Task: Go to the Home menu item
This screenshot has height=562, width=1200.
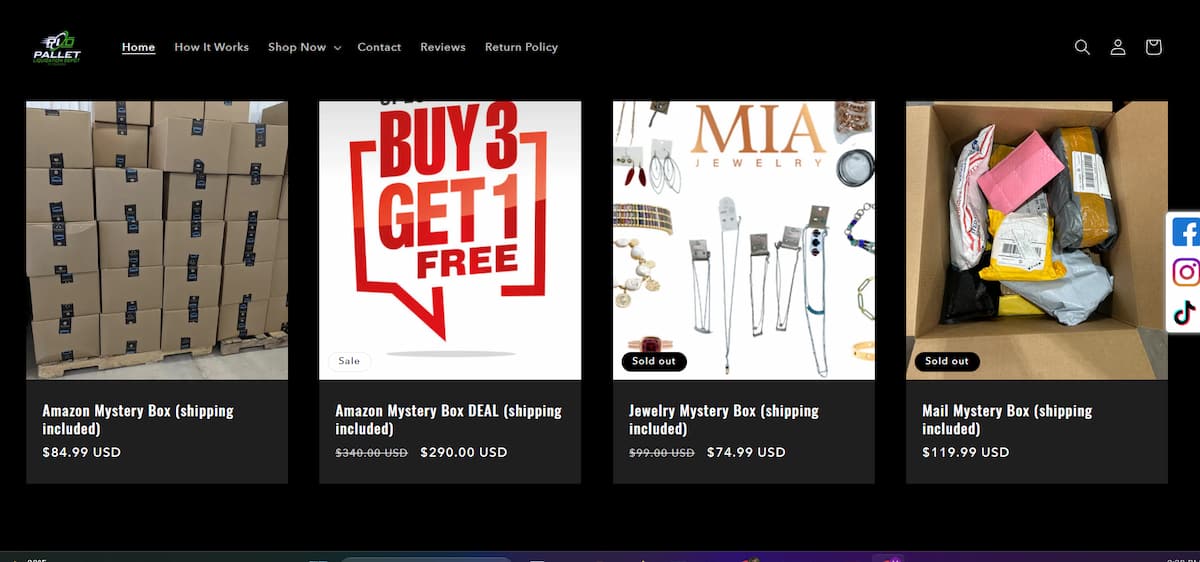Action: (138, 47)
